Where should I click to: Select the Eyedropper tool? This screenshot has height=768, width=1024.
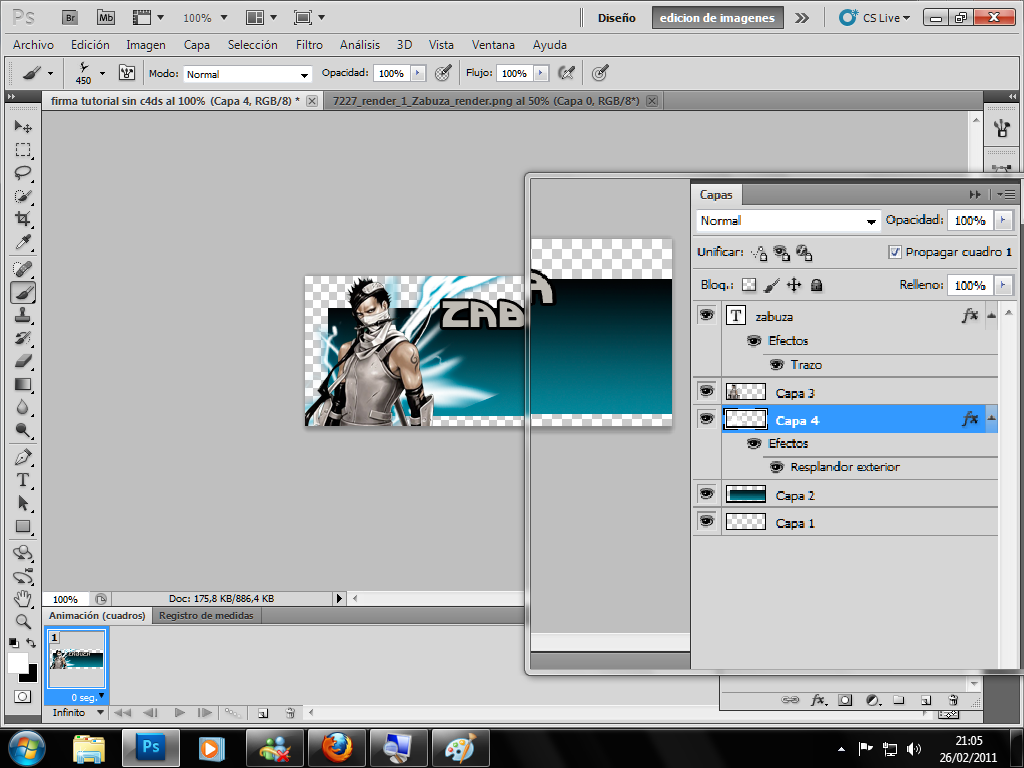(x=23, y=242)
